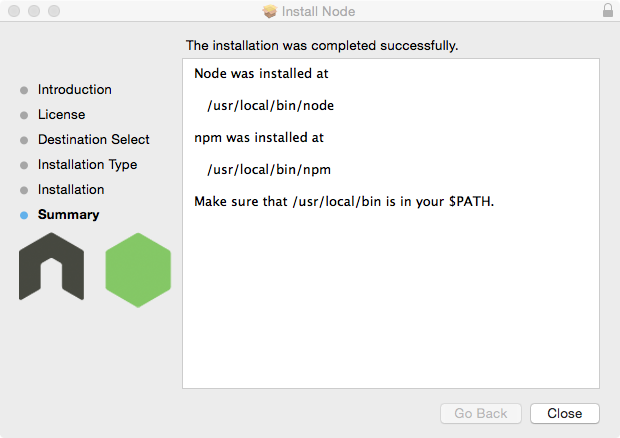The image size is (620, 438).
Task: Click the Install Node window title
Action: 319,11
